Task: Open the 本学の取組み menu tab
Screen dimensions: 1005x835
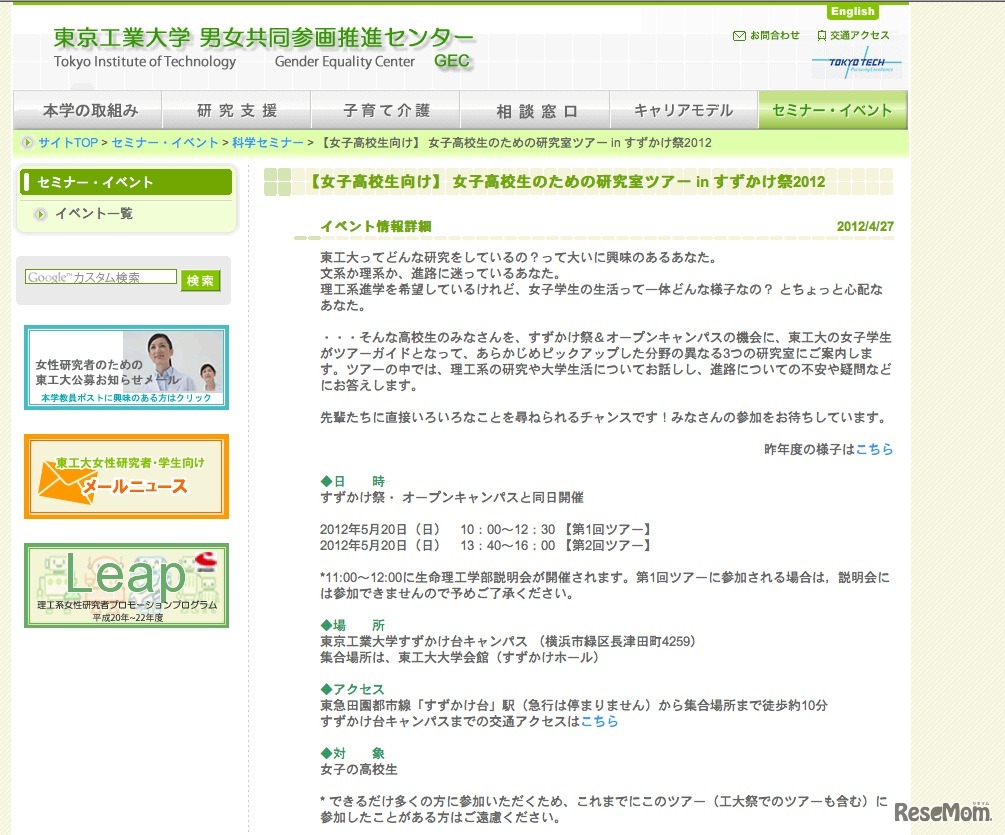Action: (x=88, y=110)
